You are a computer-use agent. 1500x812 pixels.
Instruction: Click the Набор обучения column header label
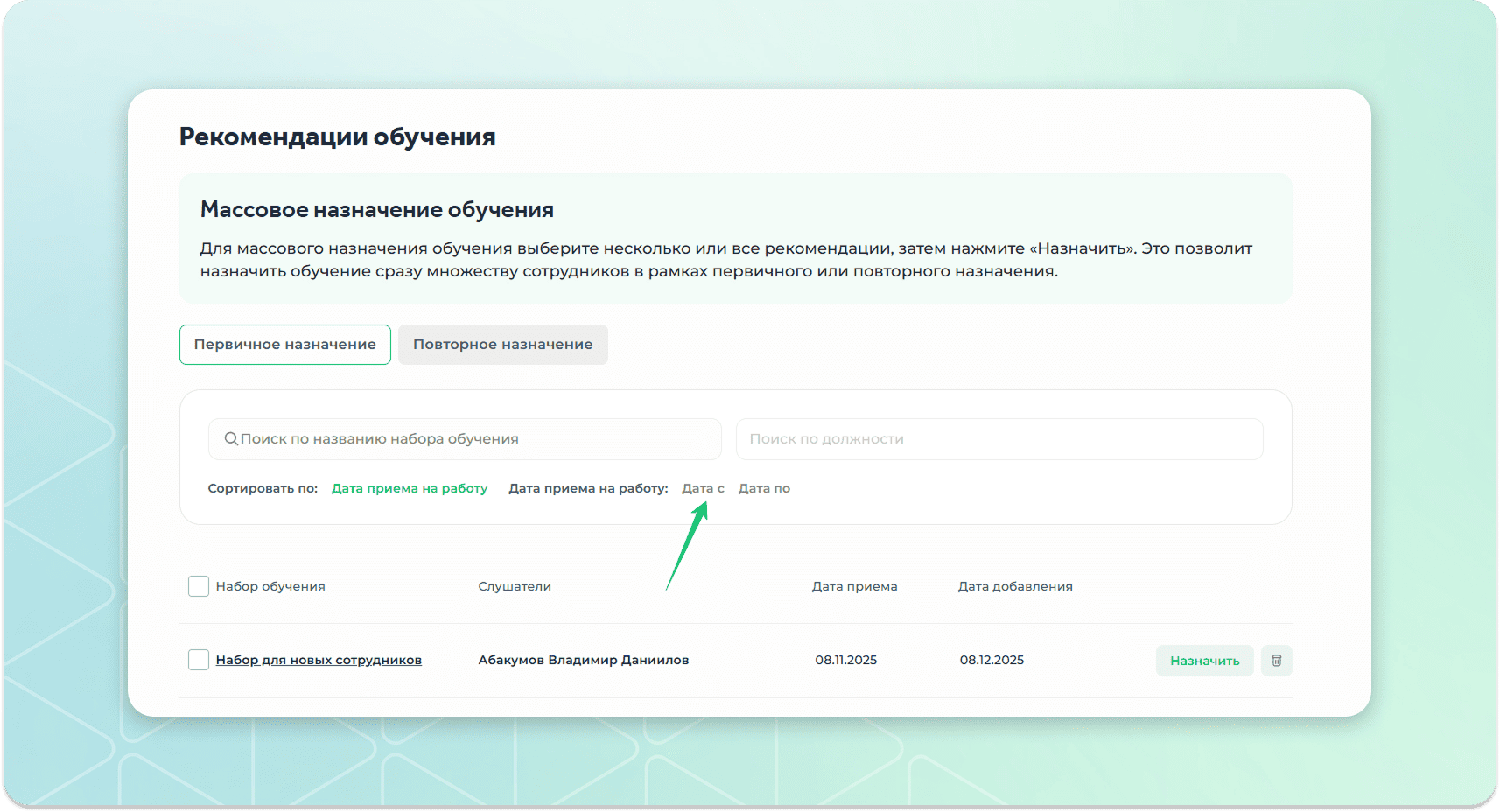[x=270, y=586]
